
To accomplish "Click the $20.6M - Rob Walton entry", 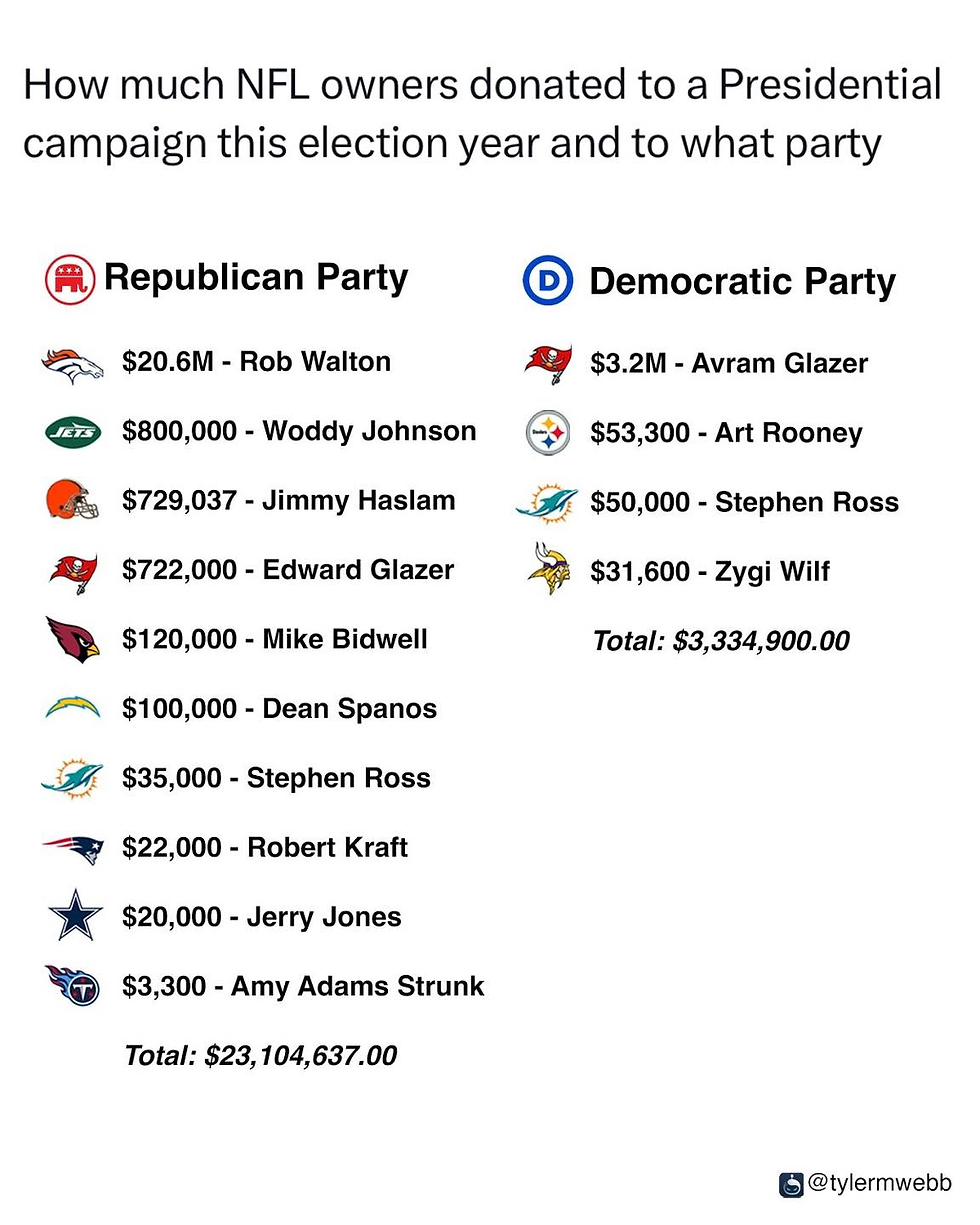I will [256, 362].
